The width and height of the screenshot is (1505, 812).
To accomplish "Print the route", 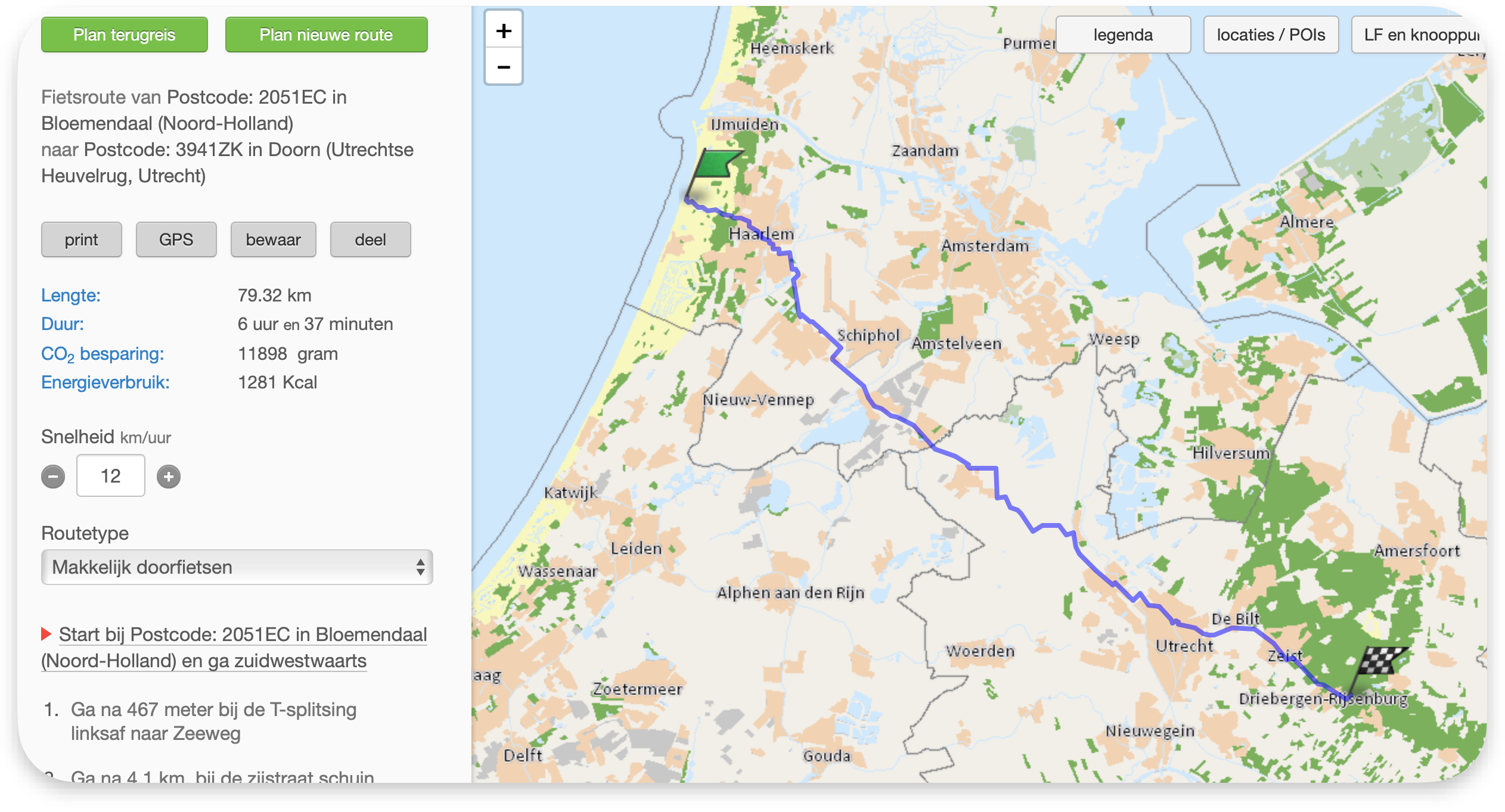I will click(82, 240).
